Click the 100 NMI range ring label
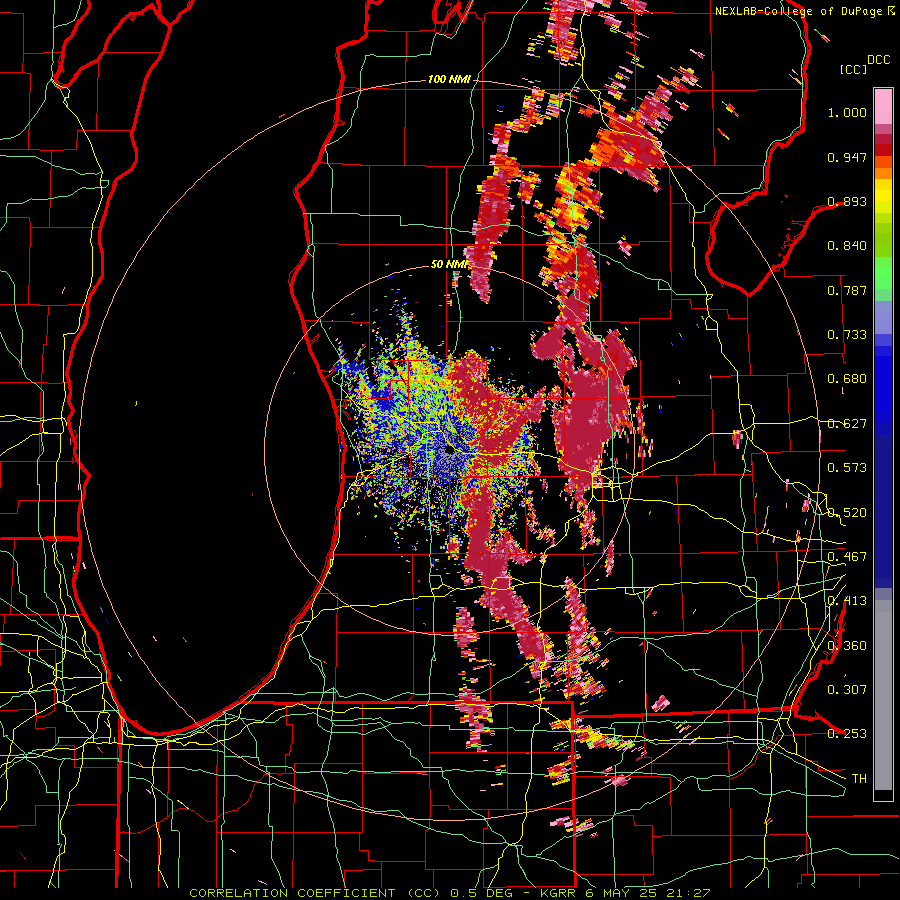The width and height of the screenshot is (900, 900). pyautogui.click(x=449, y=79)
